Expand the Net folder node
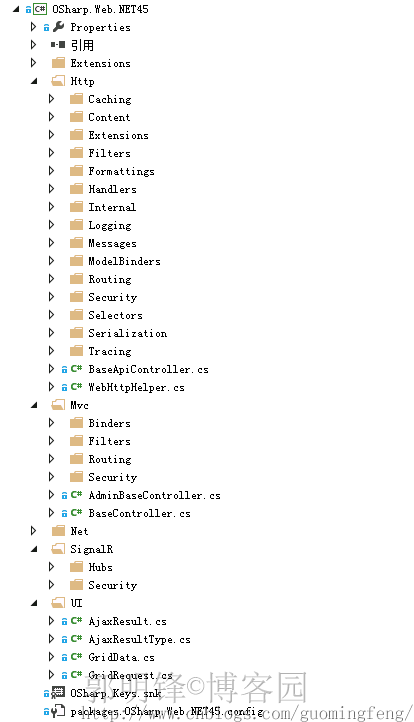Image resolution: width=414 pixels, height=722 pixels. coord(33,530)
